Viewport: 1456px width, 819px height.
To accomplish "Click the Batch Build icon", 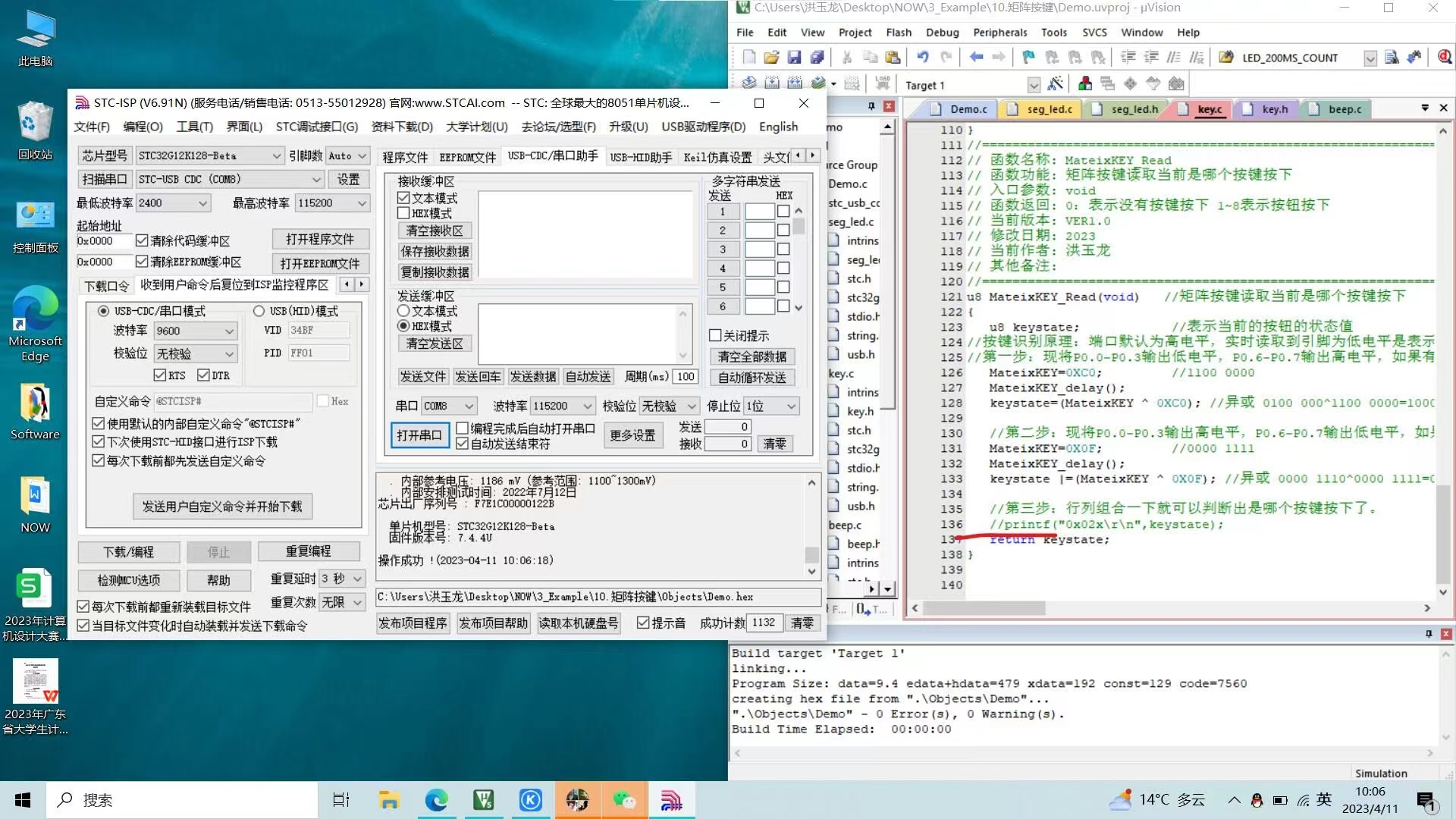I will click(x=818, y=83).
